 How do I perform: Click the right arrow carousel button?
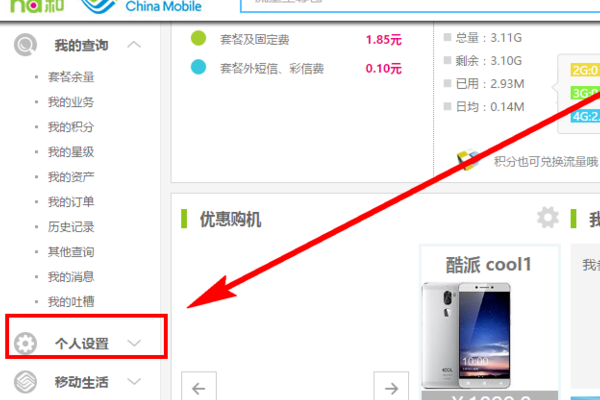click(391, 387)
